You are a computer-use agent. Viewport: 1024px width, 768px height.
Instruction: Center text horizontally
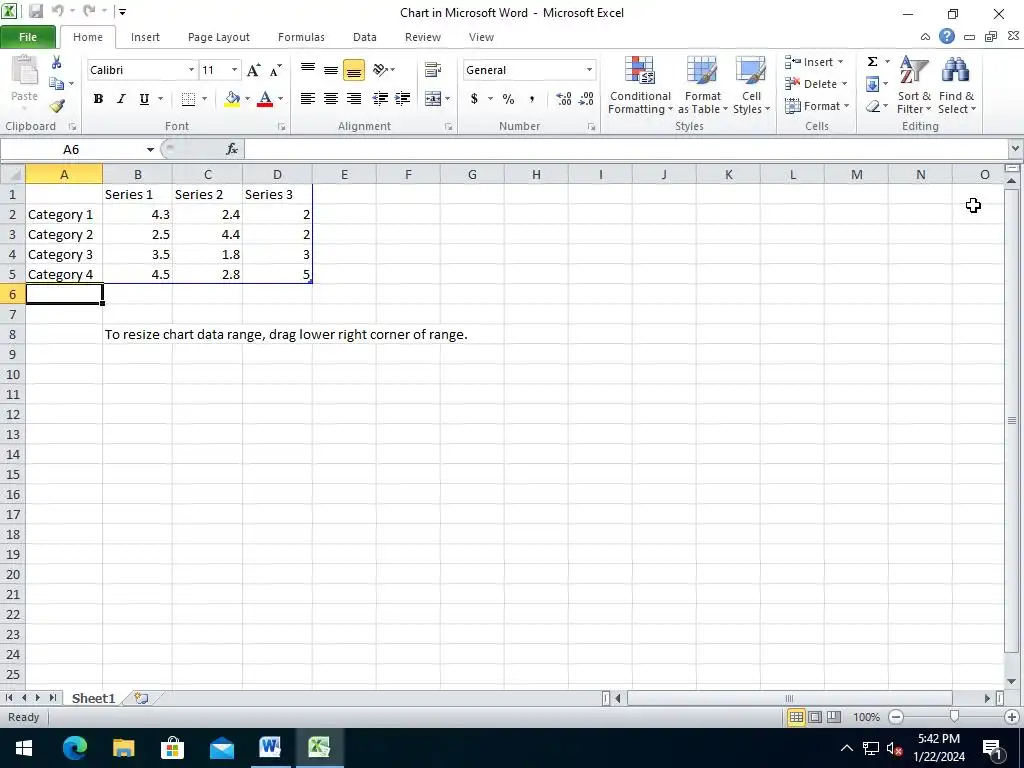point(331,99)
